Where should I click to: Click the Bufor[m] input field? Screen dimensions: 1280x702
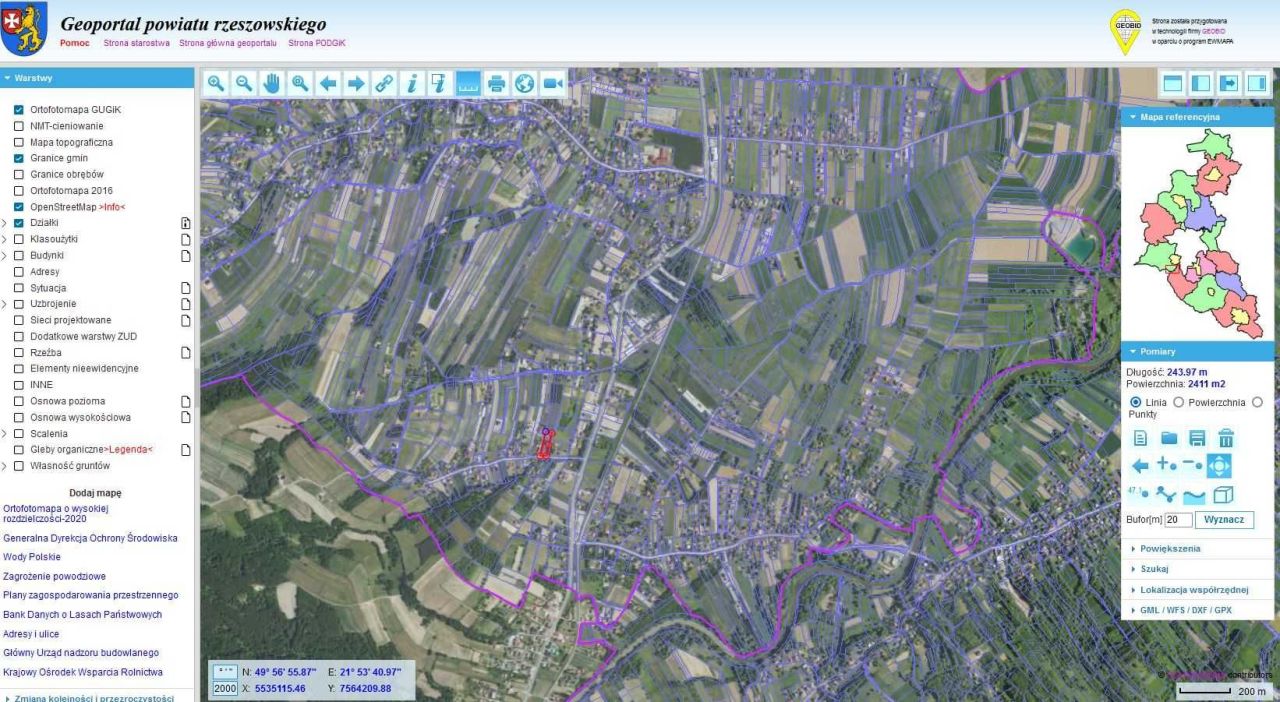coord(1178,520)
